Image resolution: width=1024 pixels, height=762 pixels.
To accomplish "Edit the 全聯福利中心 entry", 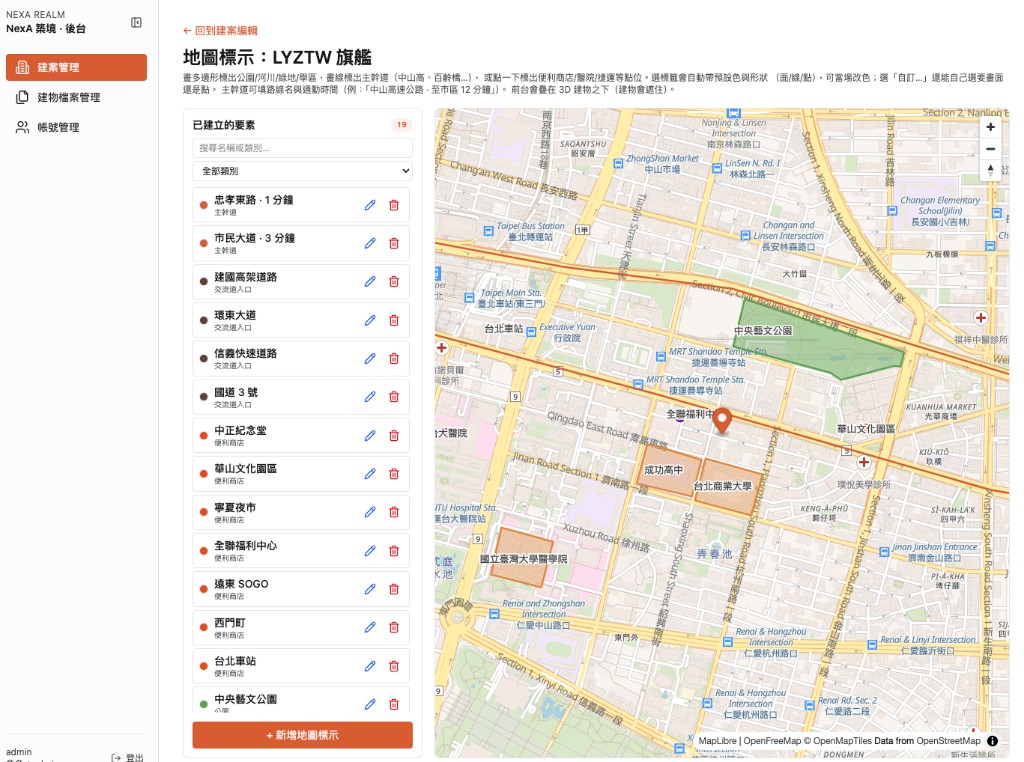I will click(x=370, y=550).
